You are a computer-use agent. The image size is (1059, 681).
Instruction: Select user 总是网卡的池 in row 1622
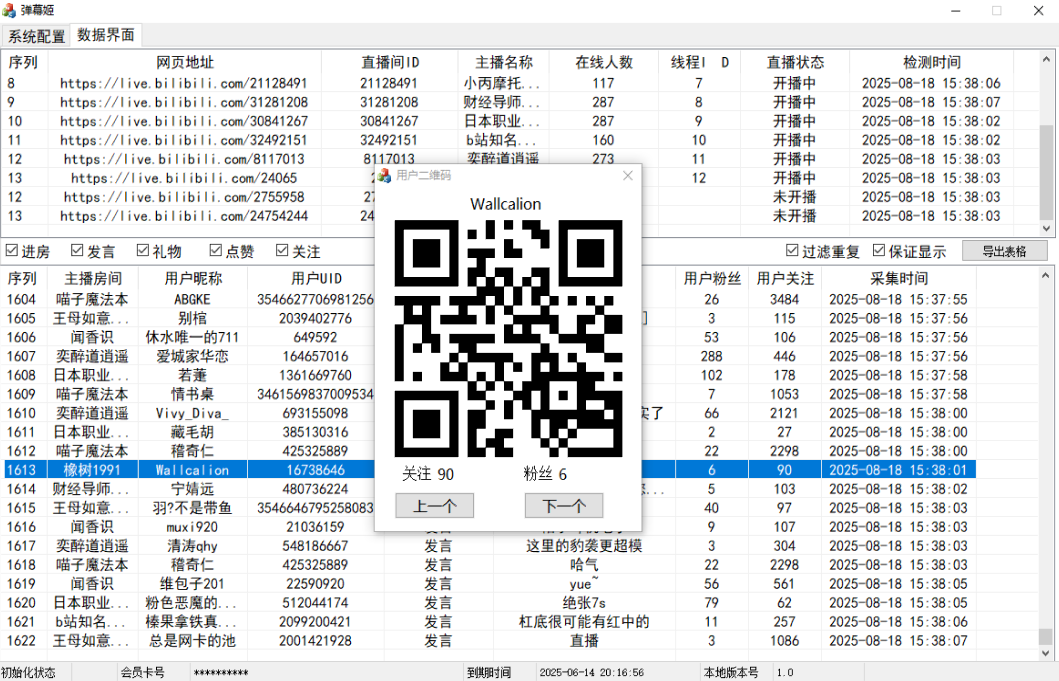point(192,640)
